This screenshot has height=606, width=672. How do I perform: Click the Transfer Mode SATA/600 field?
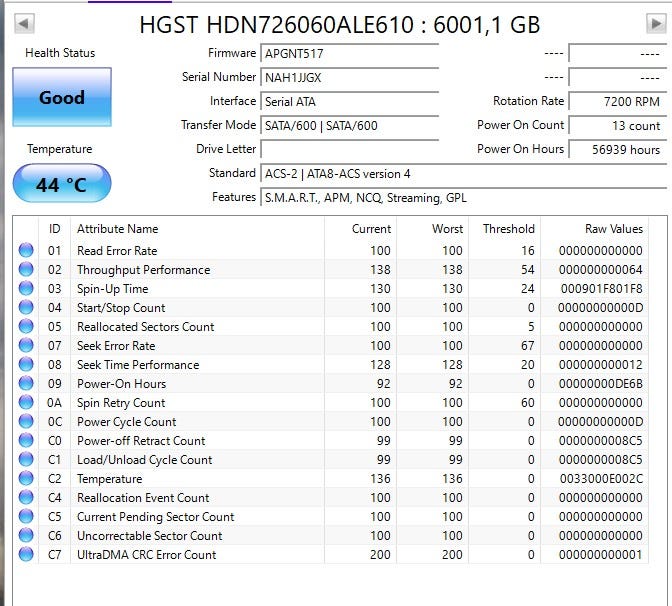tap(349, 126)
